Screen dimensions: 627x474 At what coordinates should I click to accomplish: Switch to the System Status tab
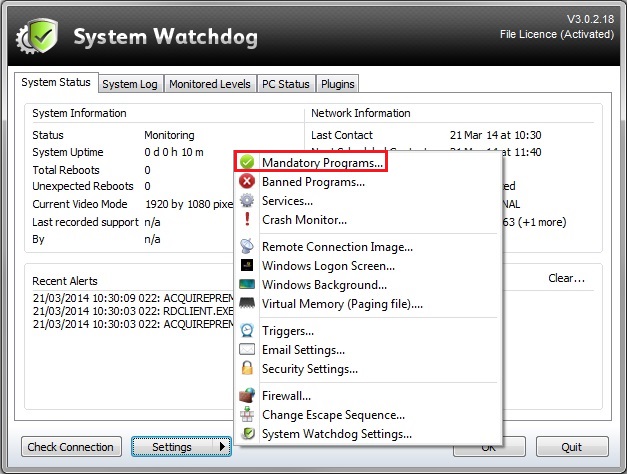coord(56,82)
